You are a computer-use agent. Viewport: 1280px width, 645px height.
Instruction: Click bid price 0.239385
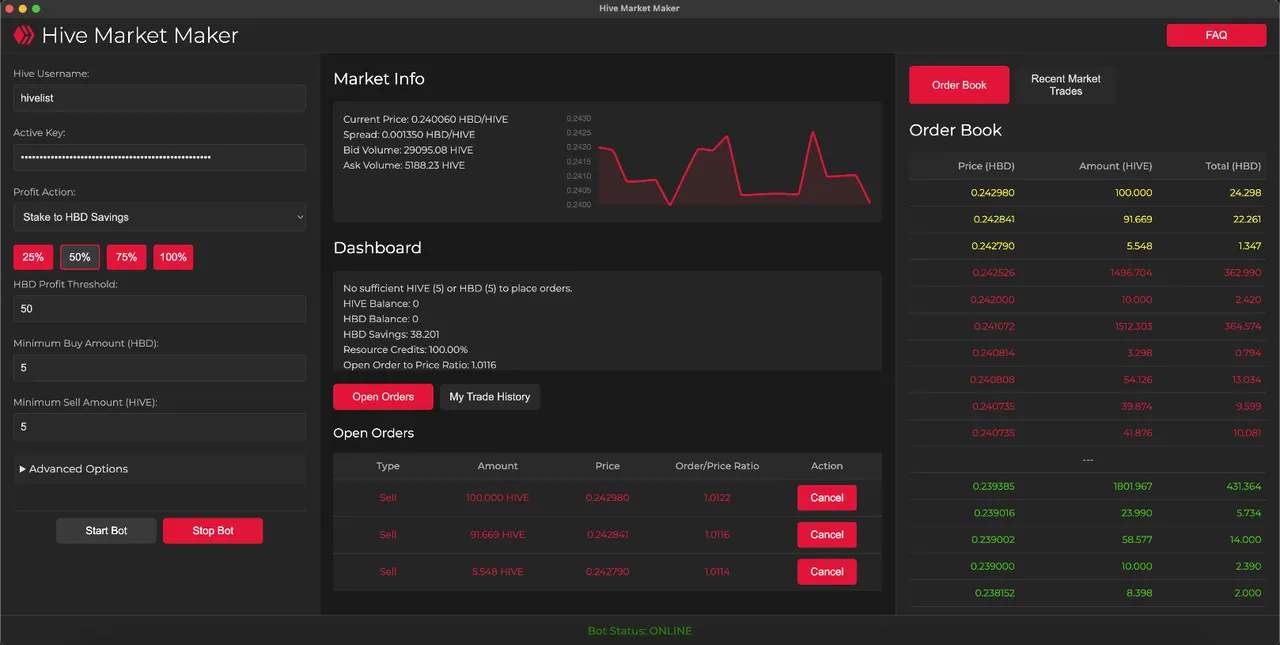[993, 486]
